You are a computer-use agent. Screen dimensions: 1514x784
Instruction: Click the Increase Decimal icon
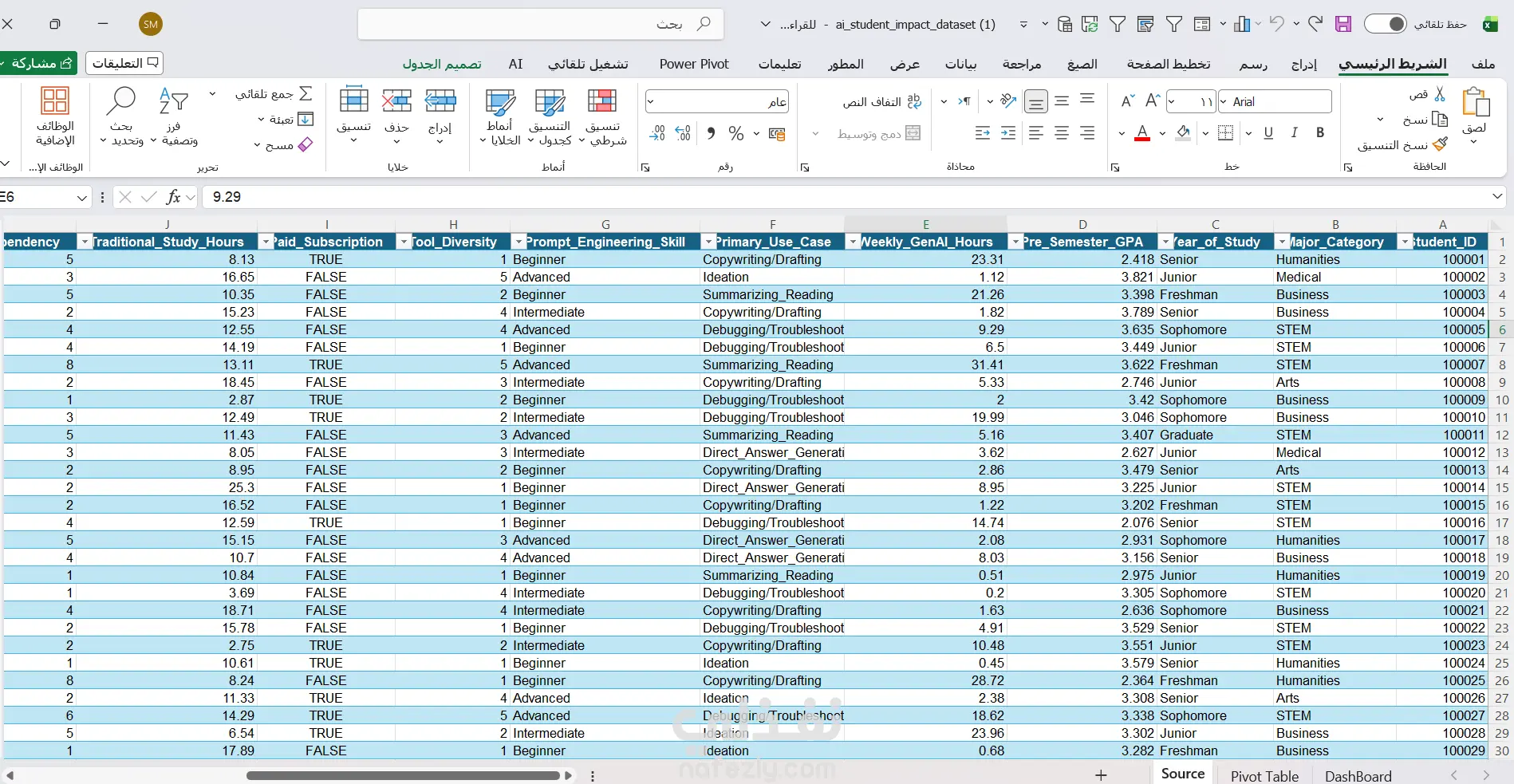pos(683,133)
